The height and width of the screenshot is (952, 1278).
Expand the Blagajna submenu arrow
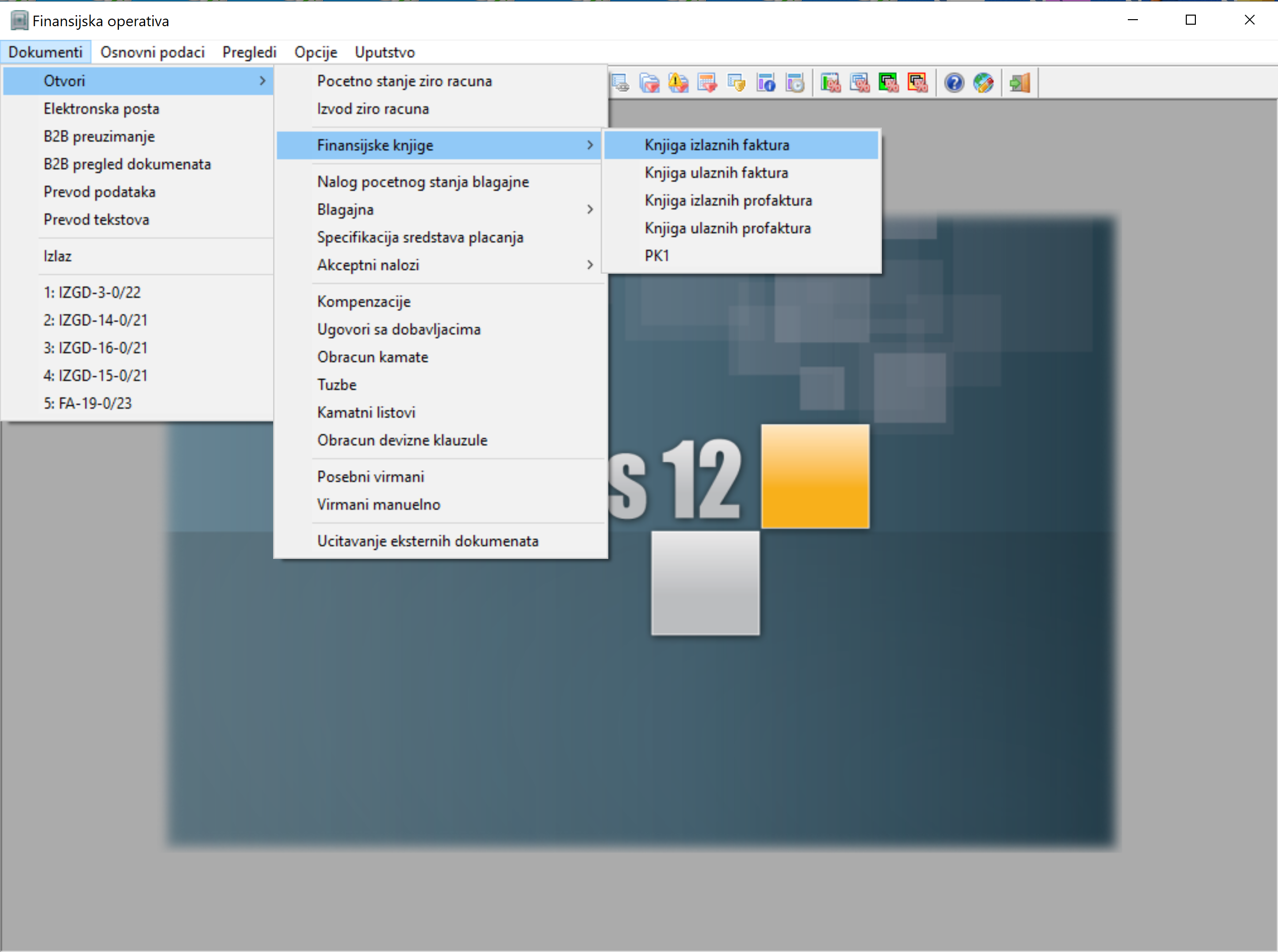(590, 209)
